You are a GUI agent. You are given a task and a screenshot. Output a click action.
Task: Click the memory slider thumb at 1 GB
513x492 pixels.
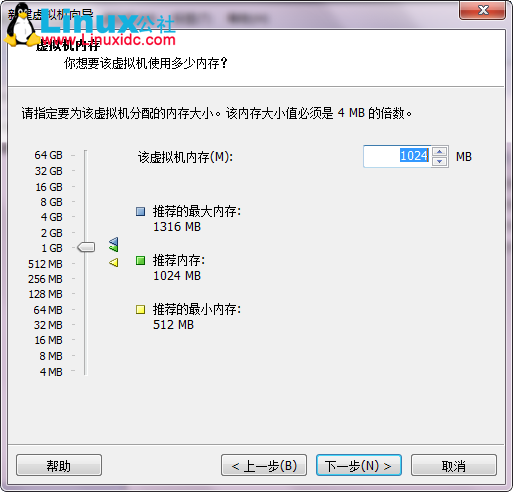(86, 247)
